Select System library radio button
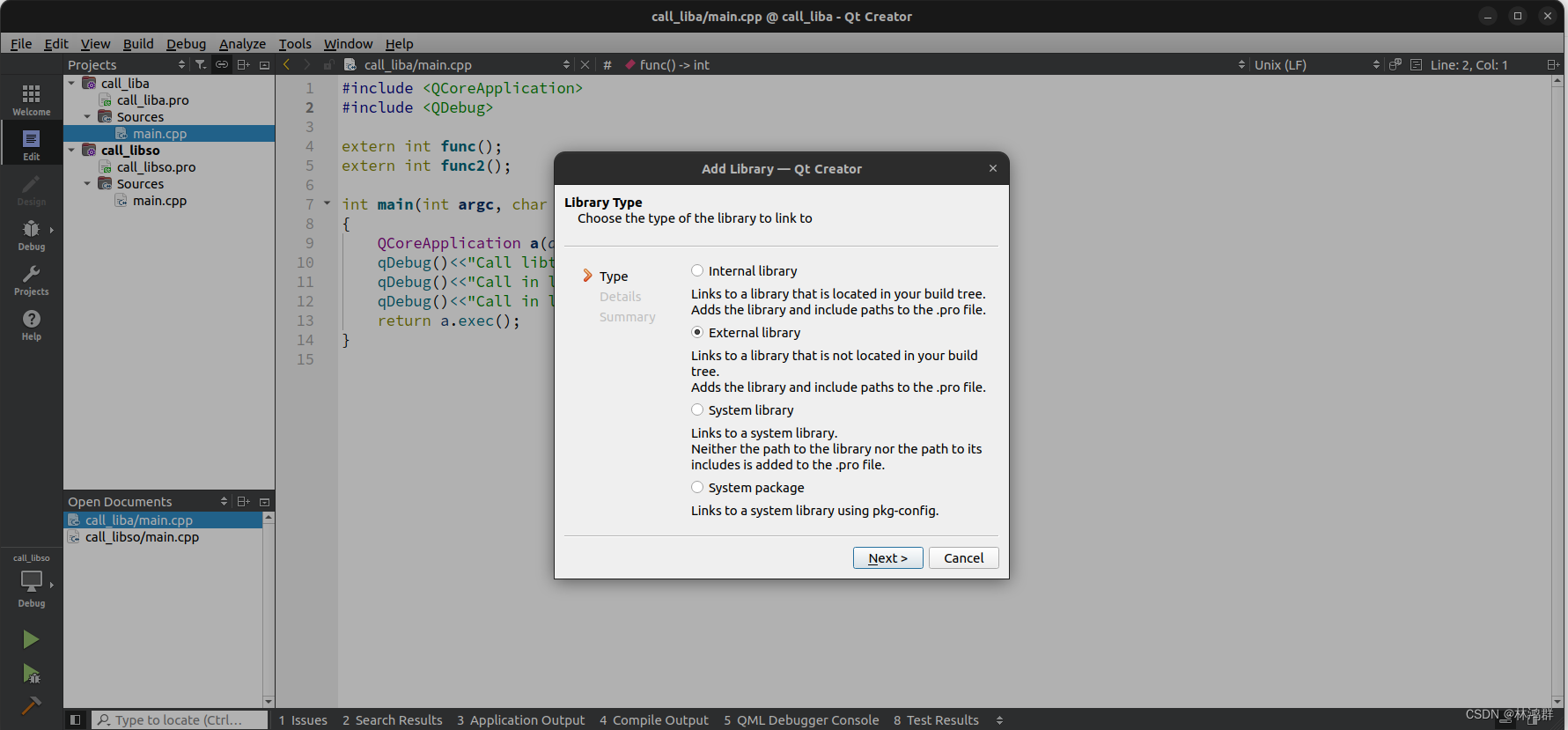 [x=697, y=409]
